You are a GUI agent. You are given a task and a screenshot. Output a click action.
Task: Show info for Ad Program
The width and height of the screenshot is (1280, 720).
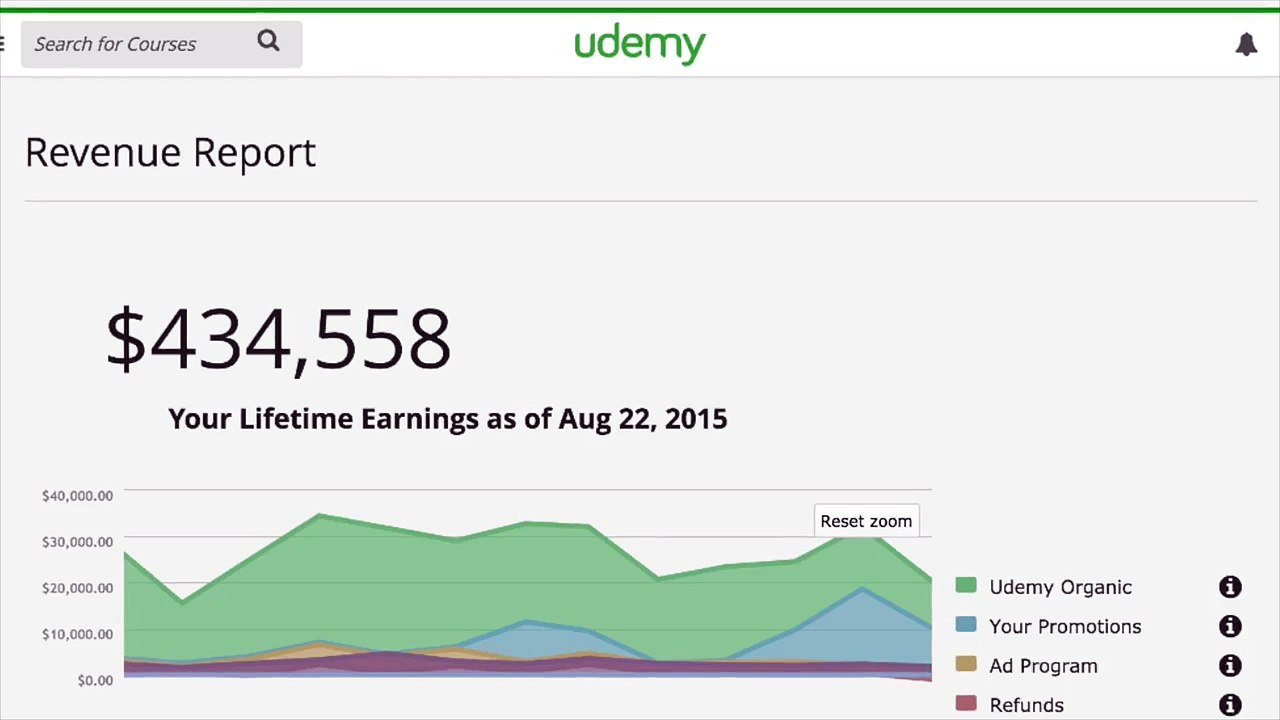[x=1230, y=666]
